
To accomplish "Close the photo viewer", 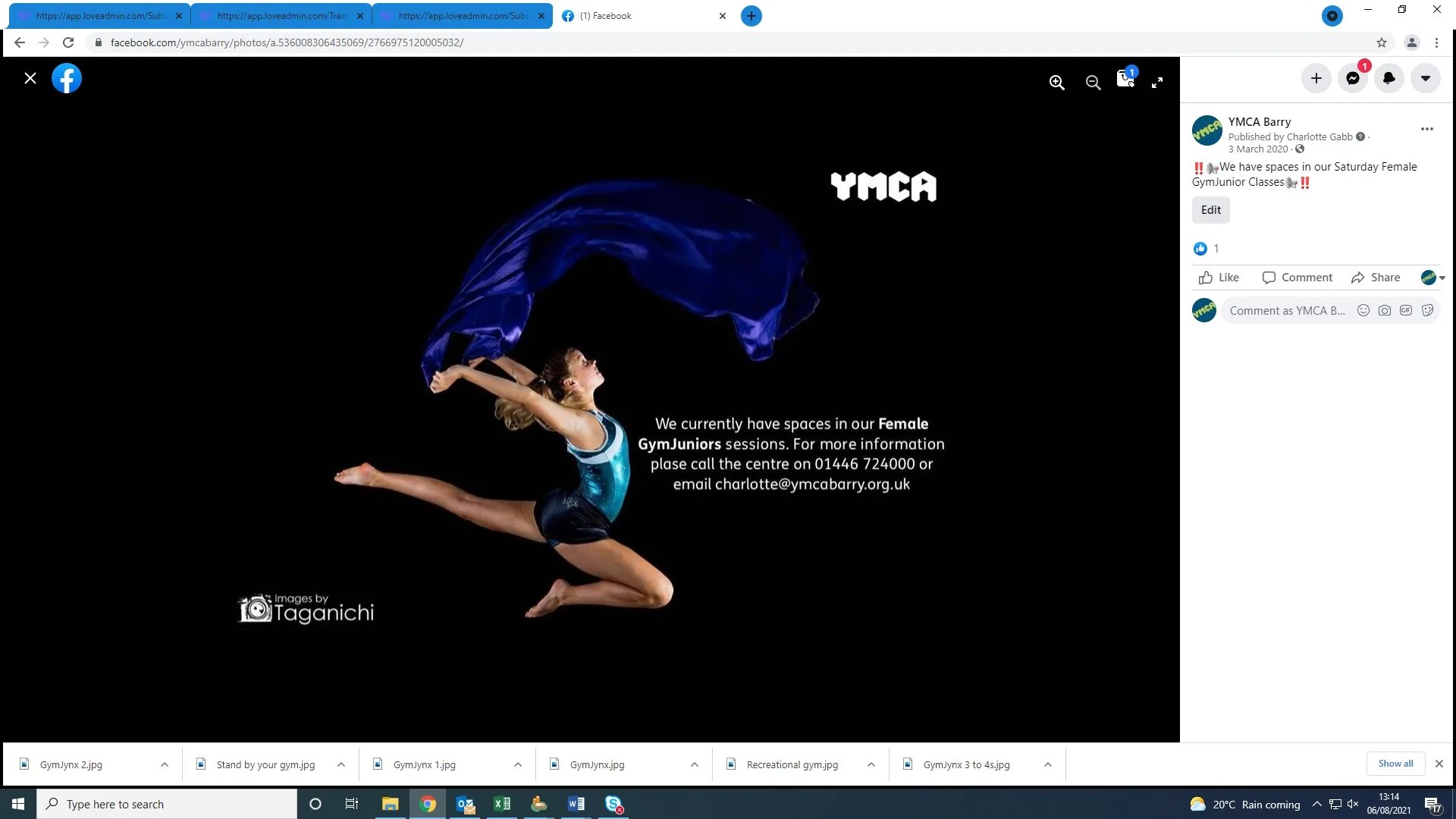I will coord(30,78).
